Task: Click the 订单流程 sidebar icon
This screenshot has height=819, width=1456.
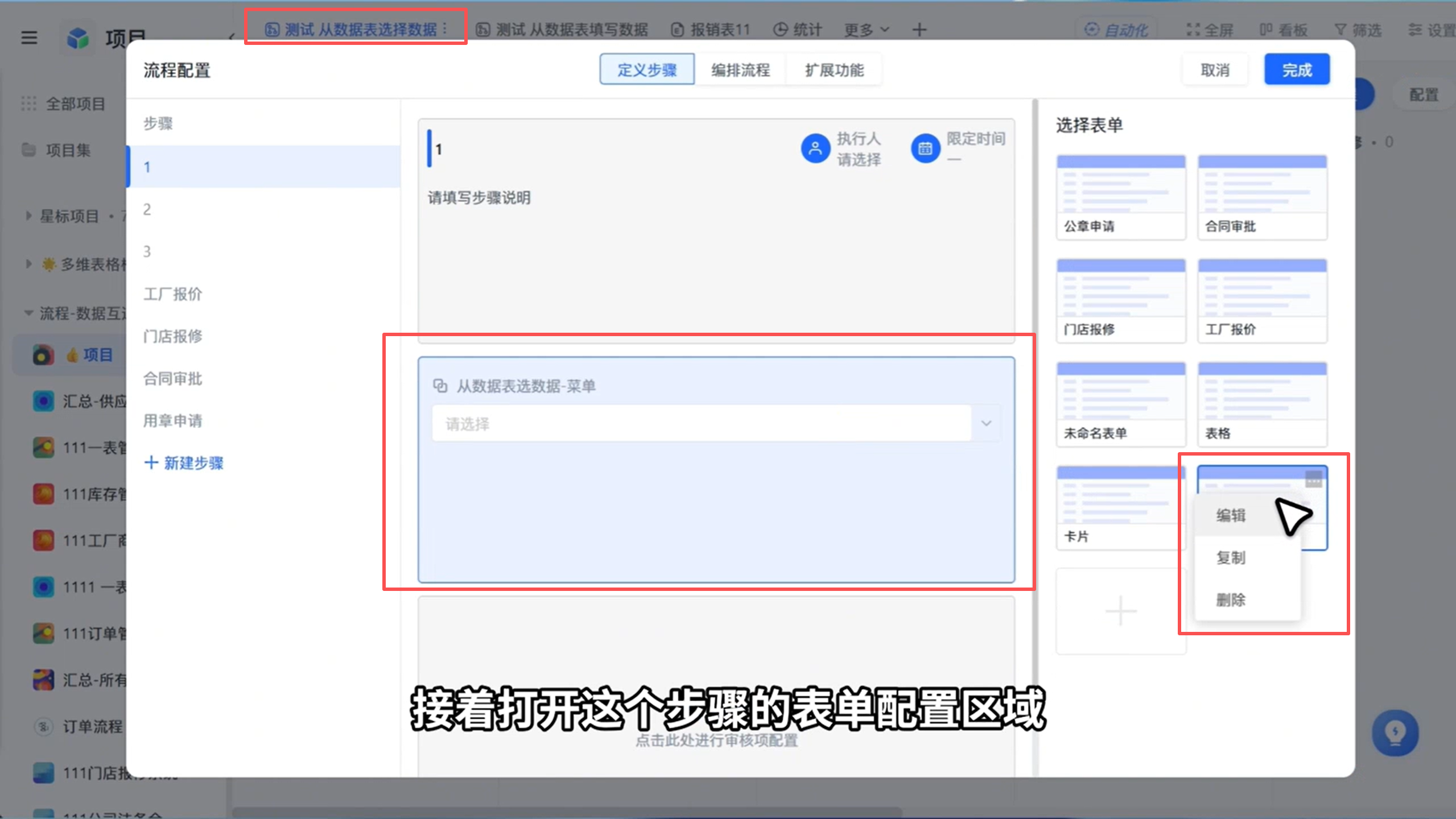Action: (x=43, y=726)
